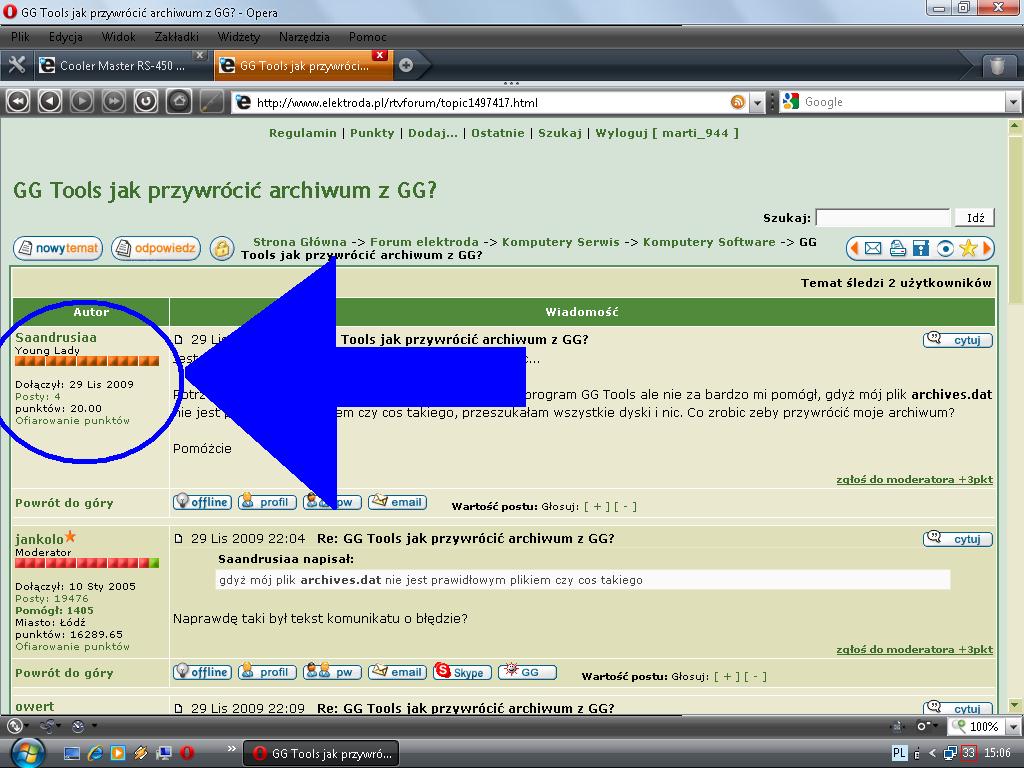Click the Idź search button

(975, 217)
